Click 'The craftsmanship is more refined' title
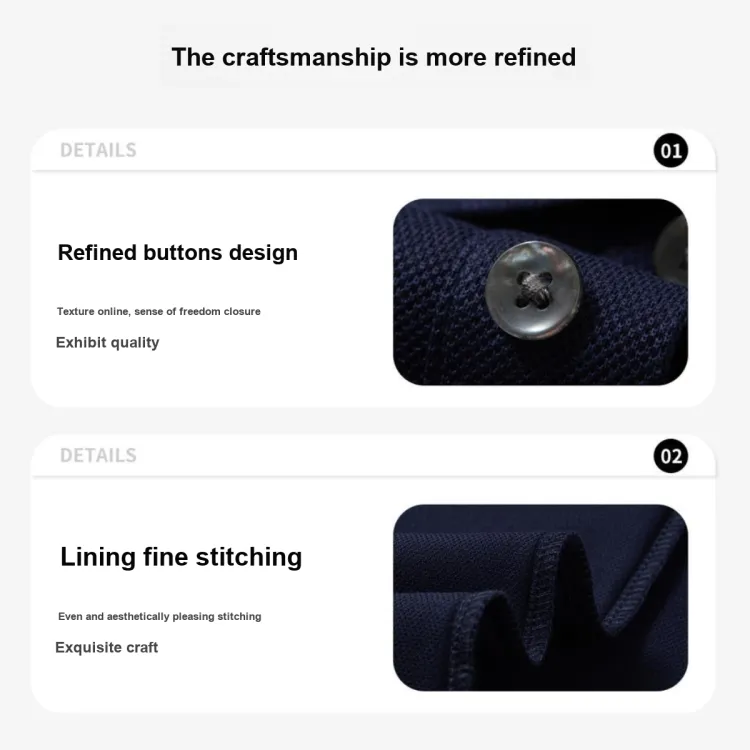Screen dimensions: 750x750 [374, 57]
